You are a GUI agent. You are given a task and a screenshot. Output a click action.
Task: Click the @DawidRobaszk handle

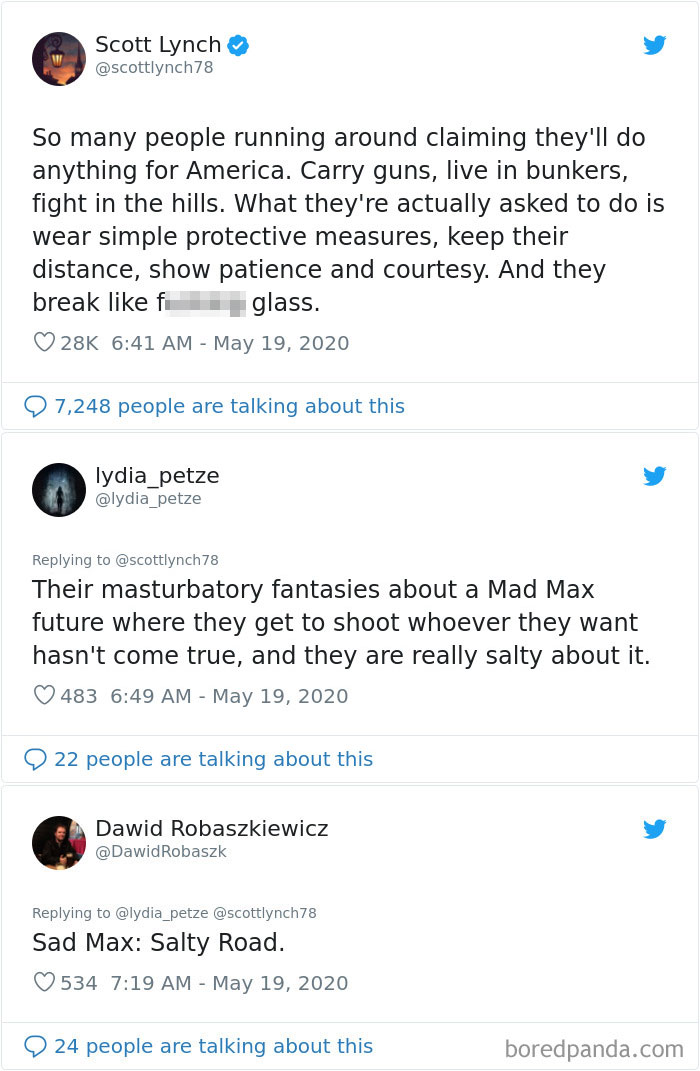click(161, 851)
